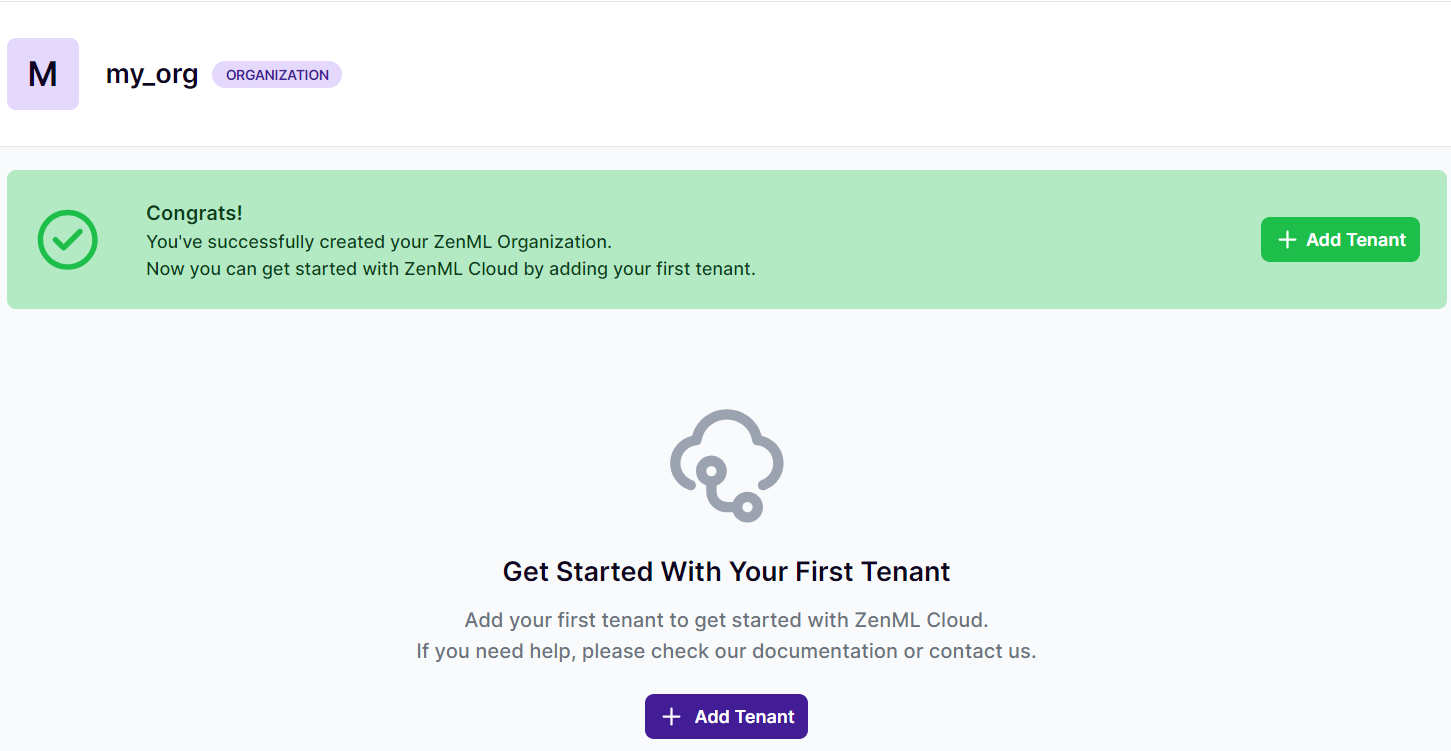
Task: Click the ORGANIZATION badge label
Action: (277, 75)
